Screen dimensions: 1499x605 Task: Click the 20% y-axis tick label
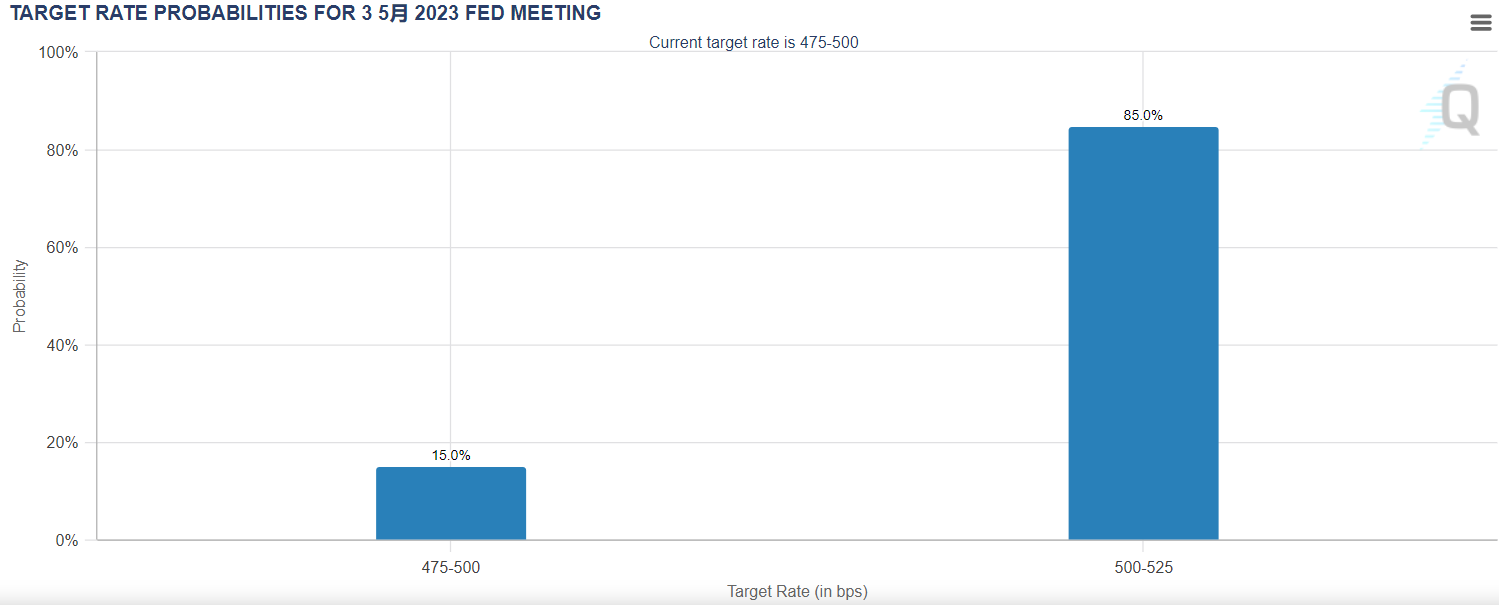[62, 442]
